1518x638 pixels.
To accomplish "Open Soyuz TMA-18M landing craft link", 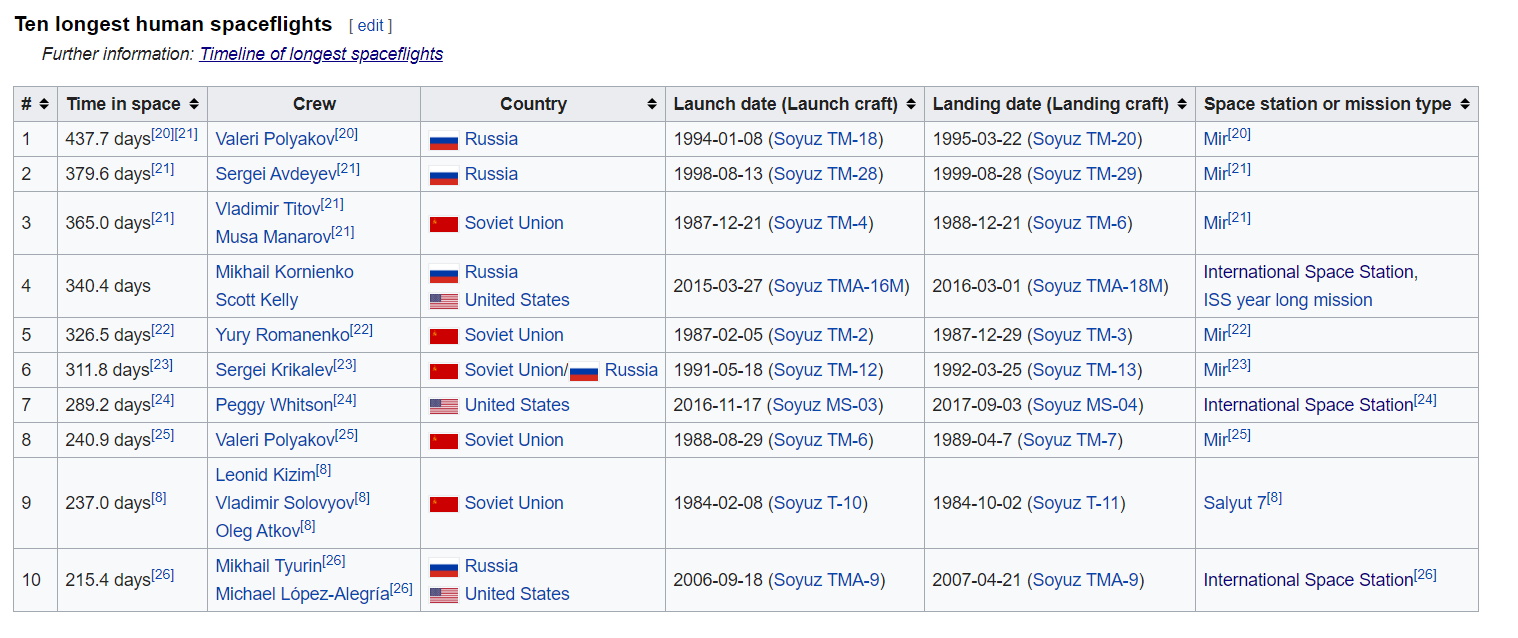I will [x=1098, y=286].
